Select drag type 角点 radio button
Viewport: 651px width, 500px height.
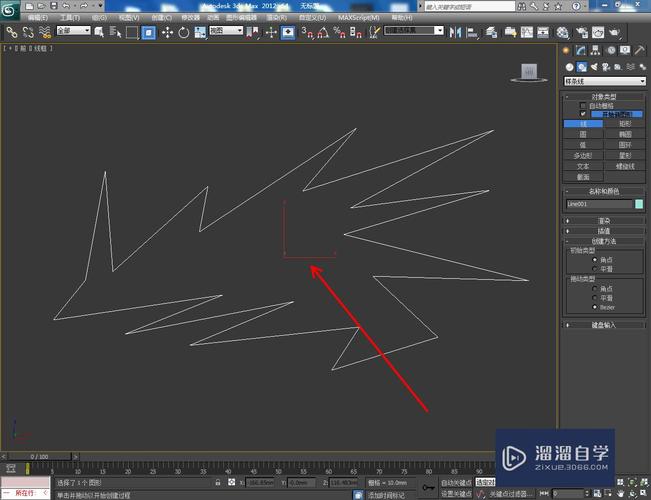tap(595, 288)
